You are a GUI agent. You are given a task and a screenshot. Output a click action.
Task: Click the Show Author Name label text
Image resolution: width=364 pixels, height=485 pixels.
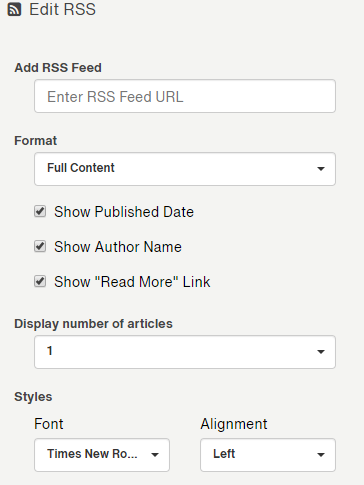click(x=118, y=247)
